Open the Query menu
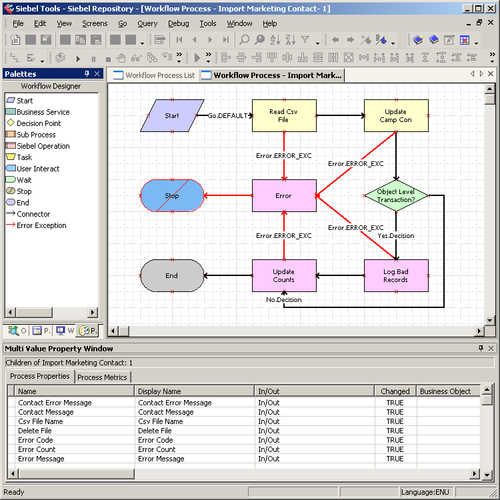Viewport: 500px width, 500px height. click(x=147, y=23)
